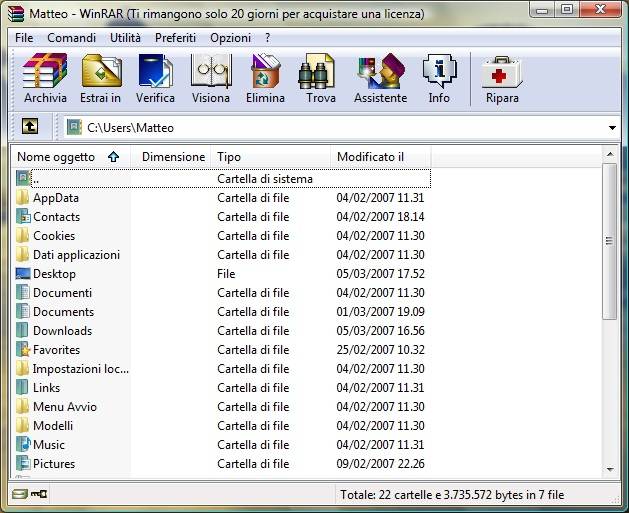The height and width of the screenshot is (513, 629).
Task: Open the File menu
Action: click(24, 38)
